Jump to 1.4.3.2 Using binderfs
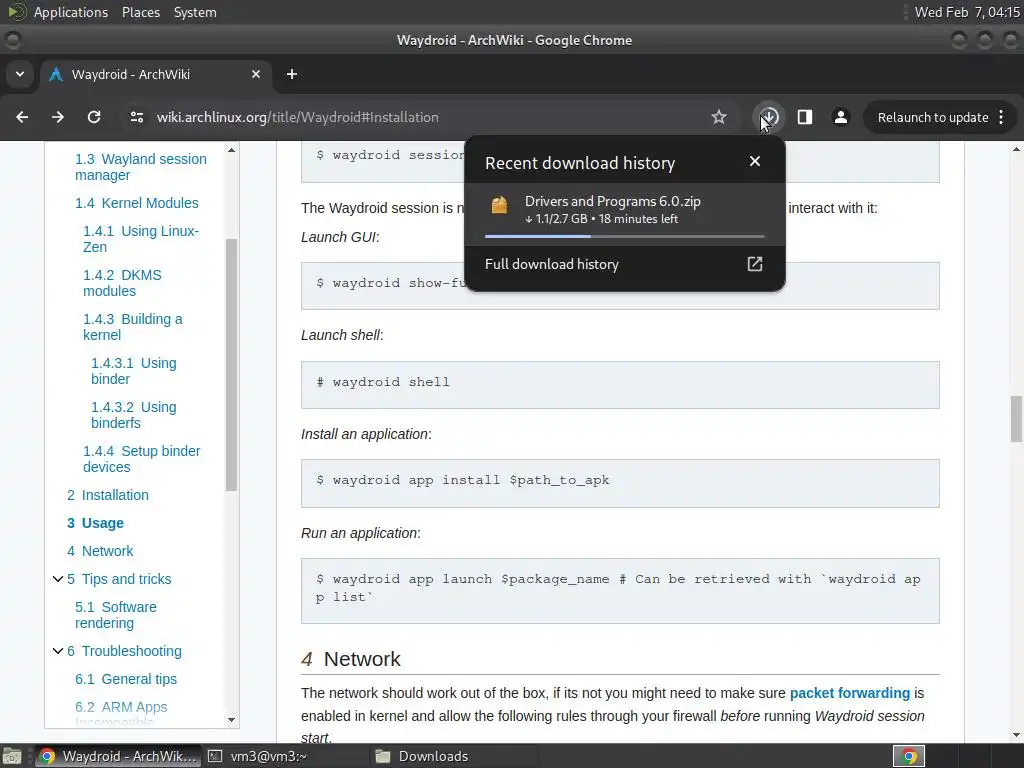Image resolution: width=1024 pixels, height=768 pixels. tap(134, 415)
